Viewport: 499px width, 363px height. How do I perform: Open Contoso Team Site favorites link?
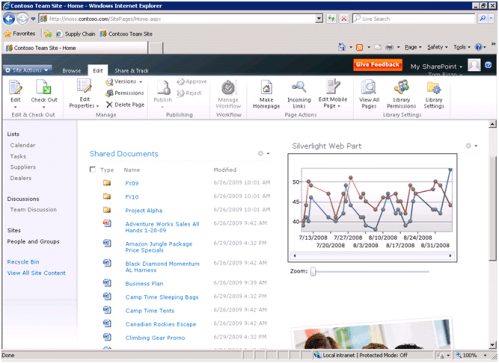(x=126, y=34)
